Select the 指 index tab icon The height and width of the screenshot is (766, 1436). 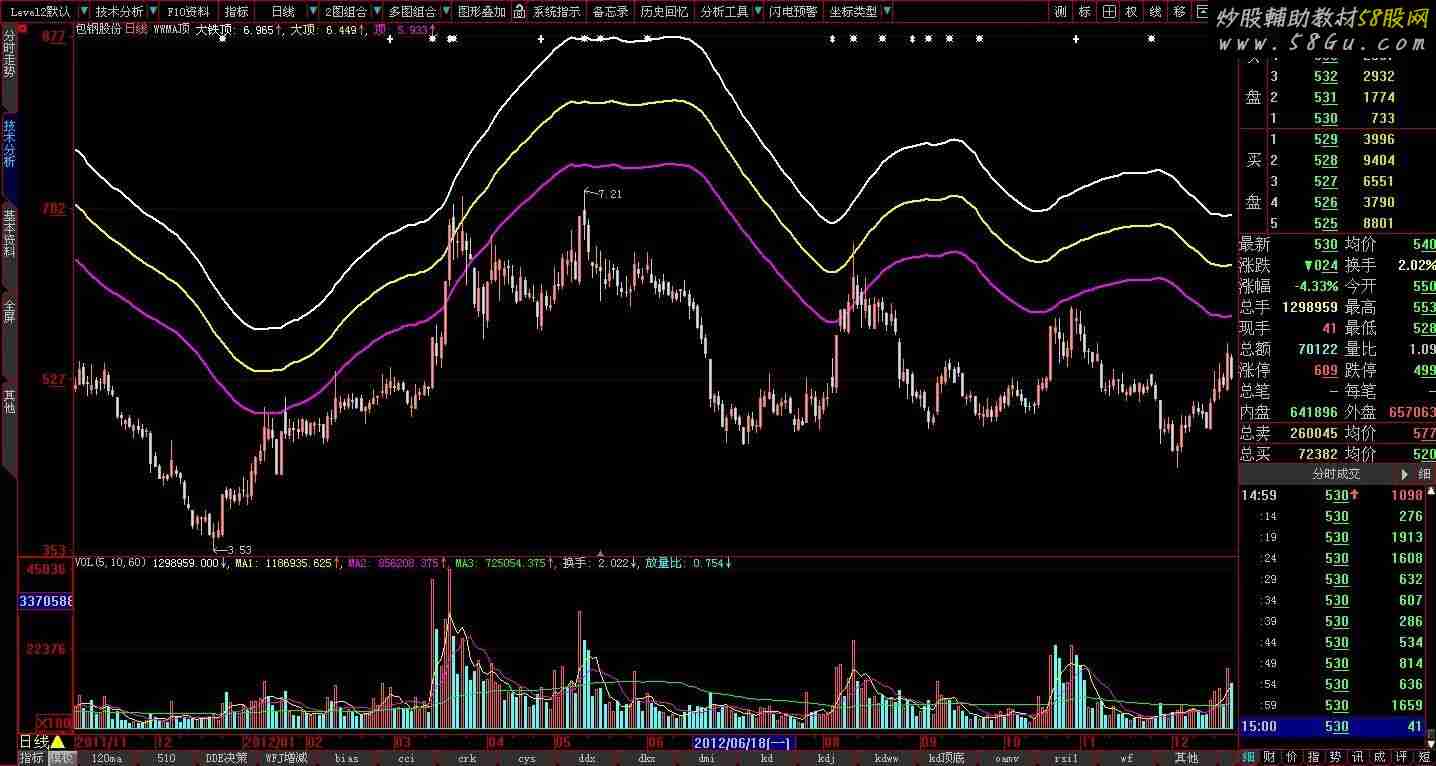click(x=1314, y=757)
